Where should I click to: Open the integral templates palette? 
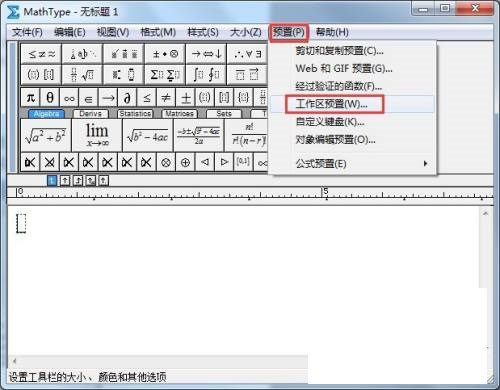(206, 74)
